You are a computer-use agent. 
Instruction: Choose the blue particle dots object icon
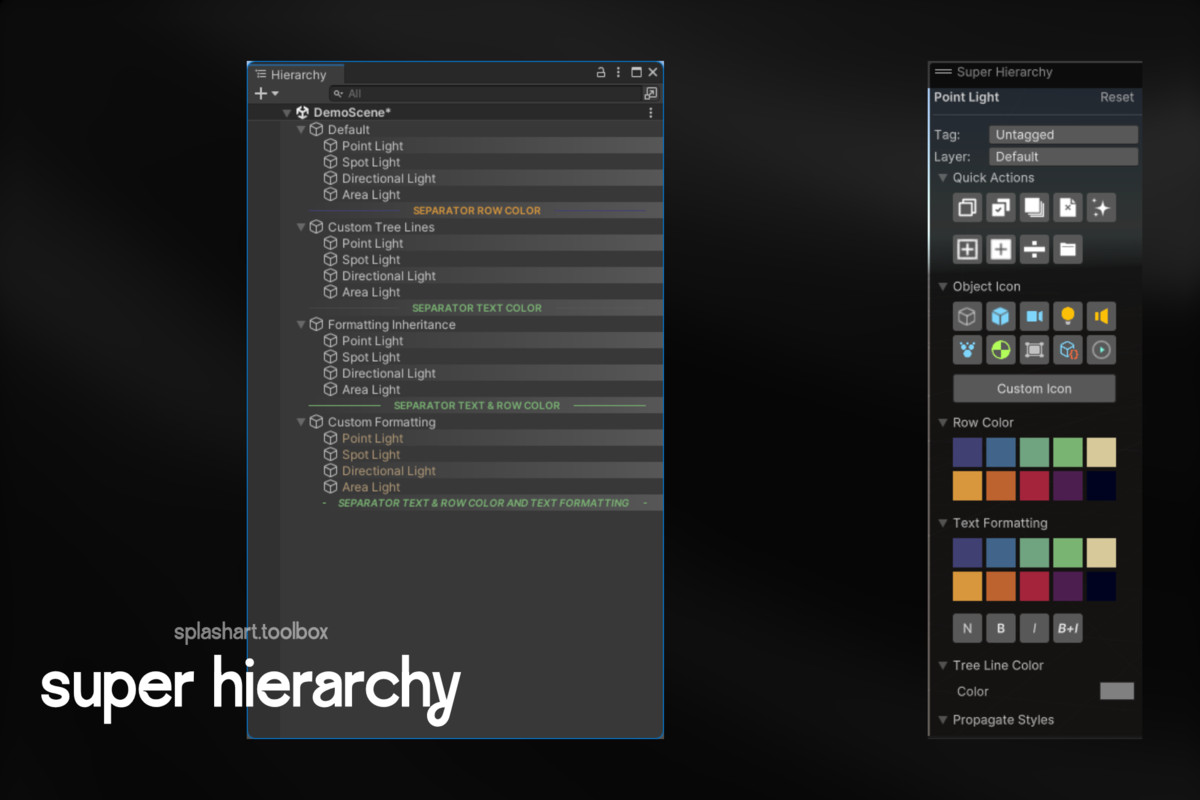[x=967, y=350]
